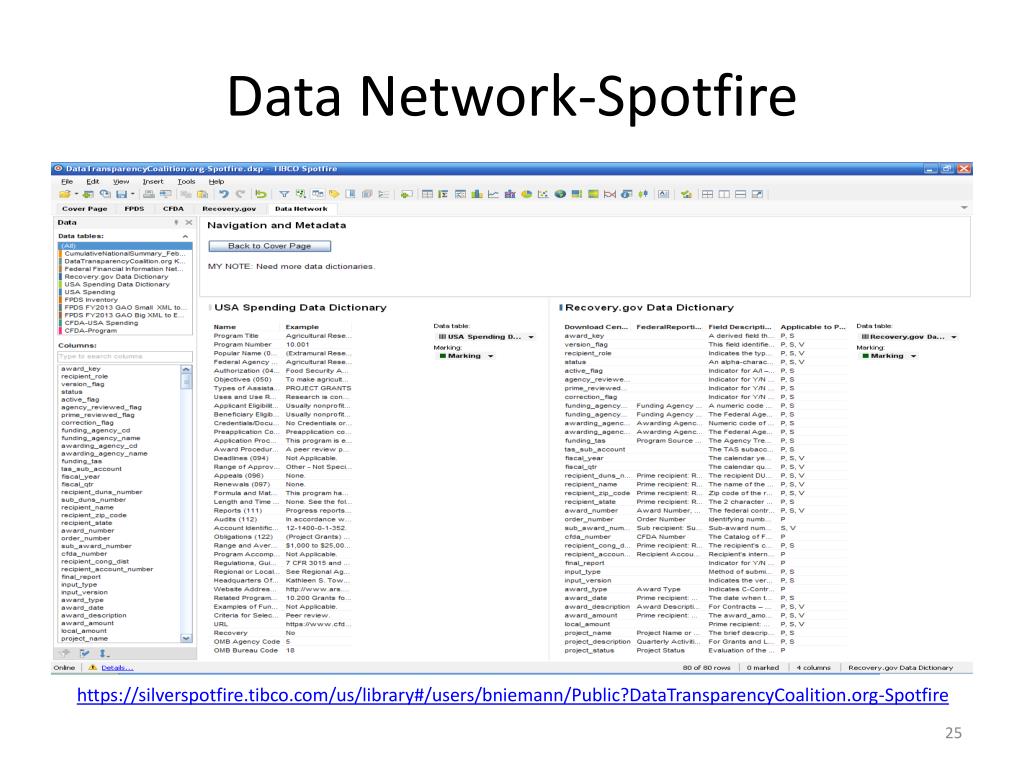Open the Edit menu
1024x768 pixels.
click(x=93, y=182)
